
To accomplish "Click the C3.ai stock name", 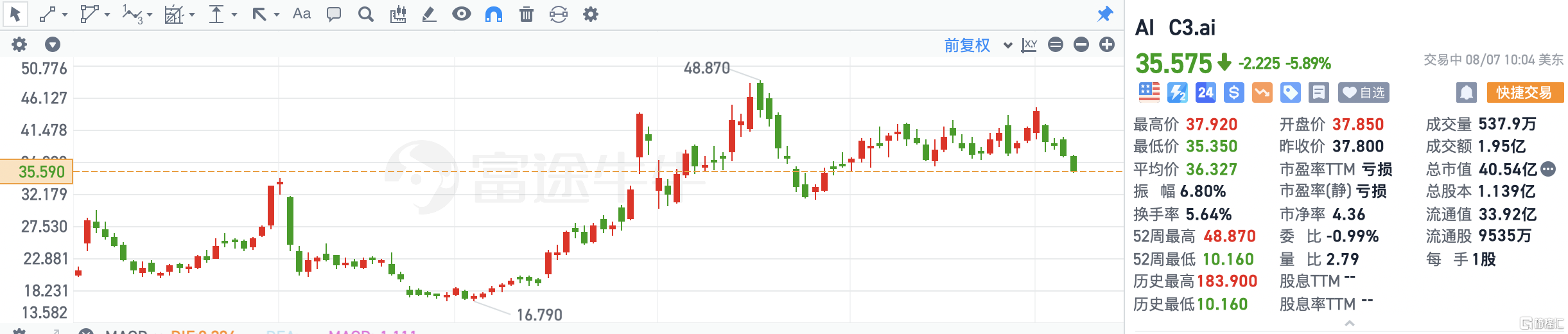I will click(1192, 28).
